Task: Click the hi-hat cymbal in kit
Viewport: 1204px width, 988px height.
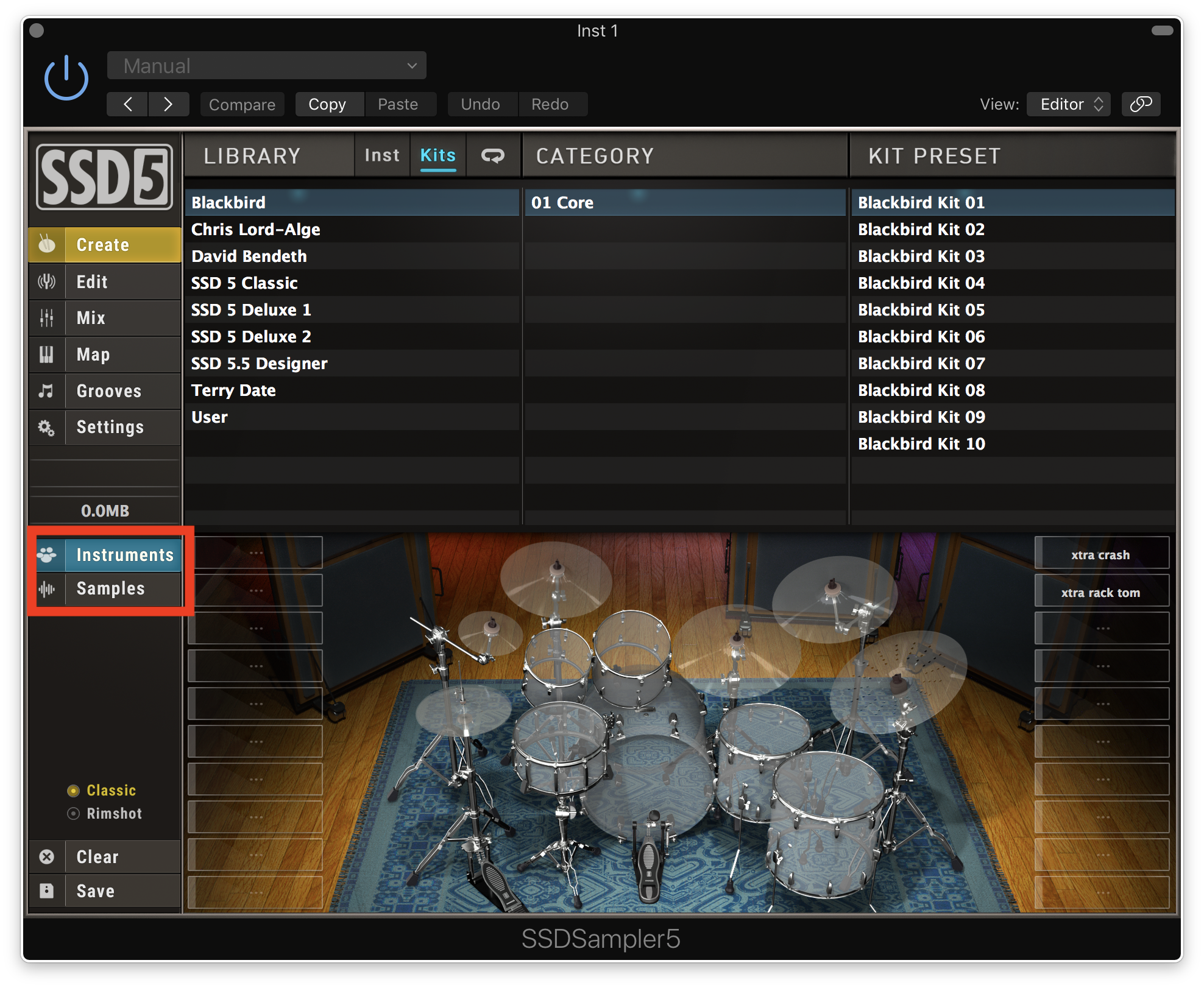Action: 463,710
